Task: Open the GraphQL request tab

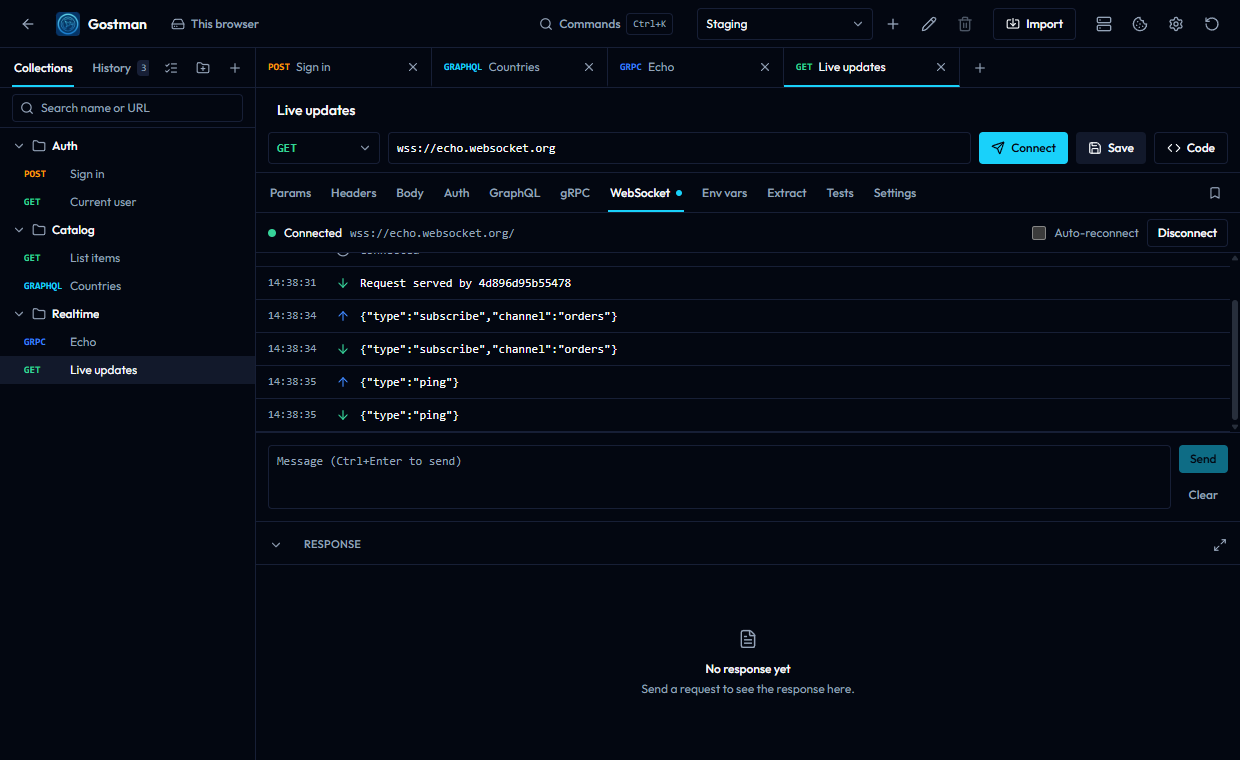Action: click(514, 193)
